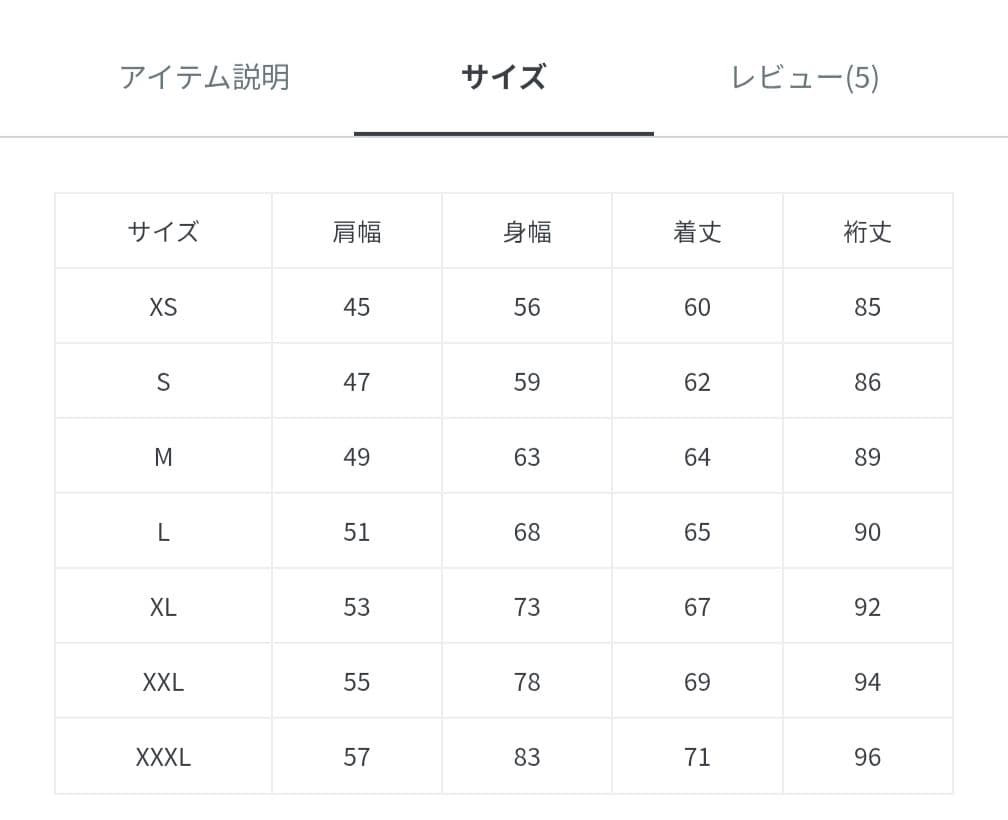The height and width of the screenshot is (820, 1008).
Task: Click the XXL size row label
Action: [162, 681]
